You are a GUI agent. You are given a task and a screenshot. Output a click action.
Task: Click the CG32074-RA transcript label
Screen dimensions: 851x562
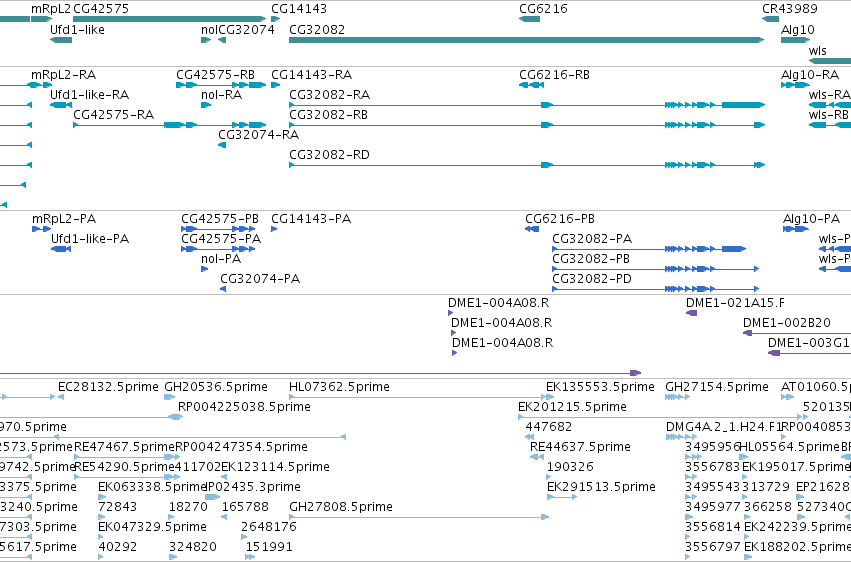[x=258, y=135]
